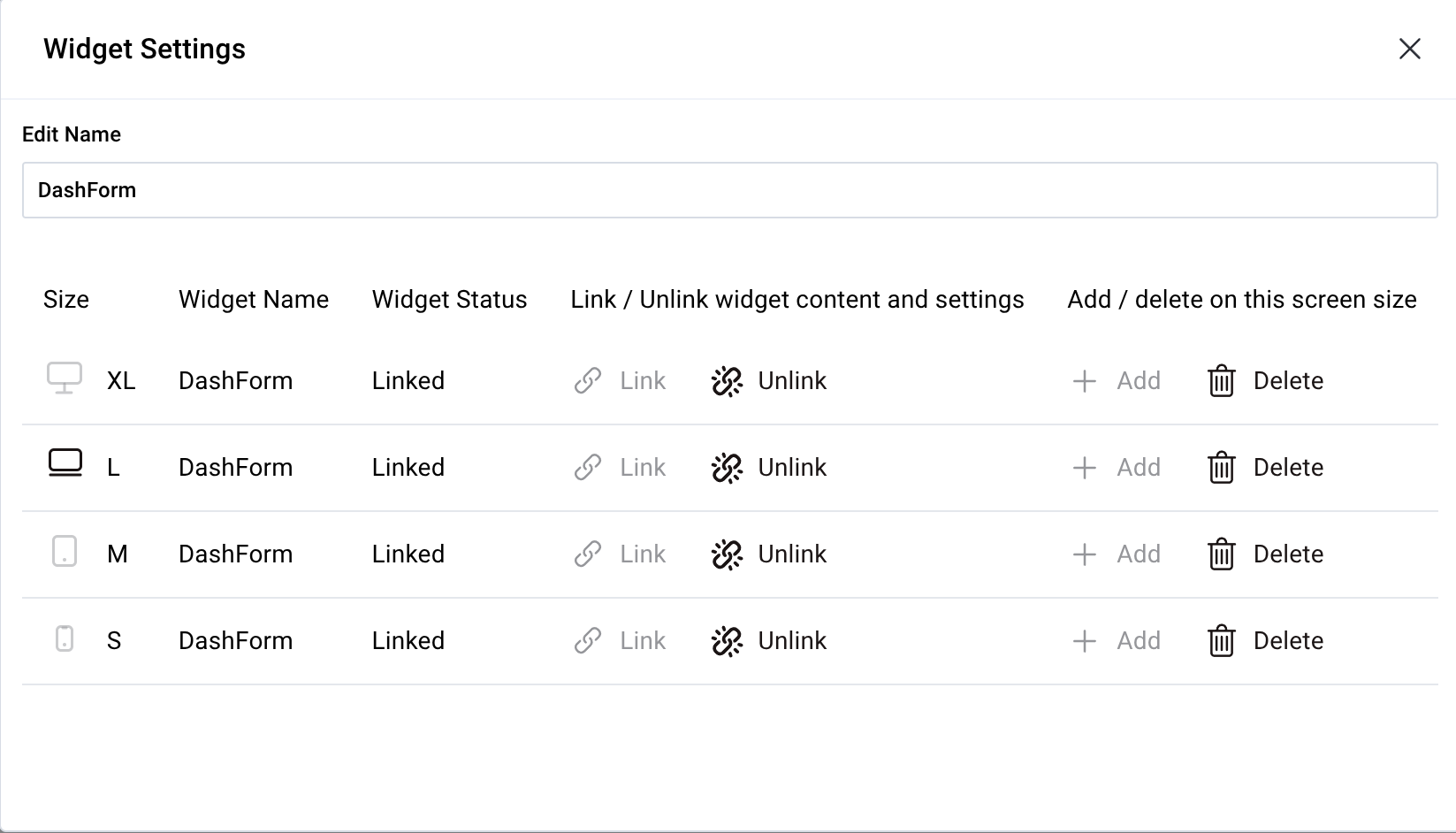This screenshot has height=833, width=1456.
Task: Click the Unlink chain icon on XL row
Action: pos(725,380)
